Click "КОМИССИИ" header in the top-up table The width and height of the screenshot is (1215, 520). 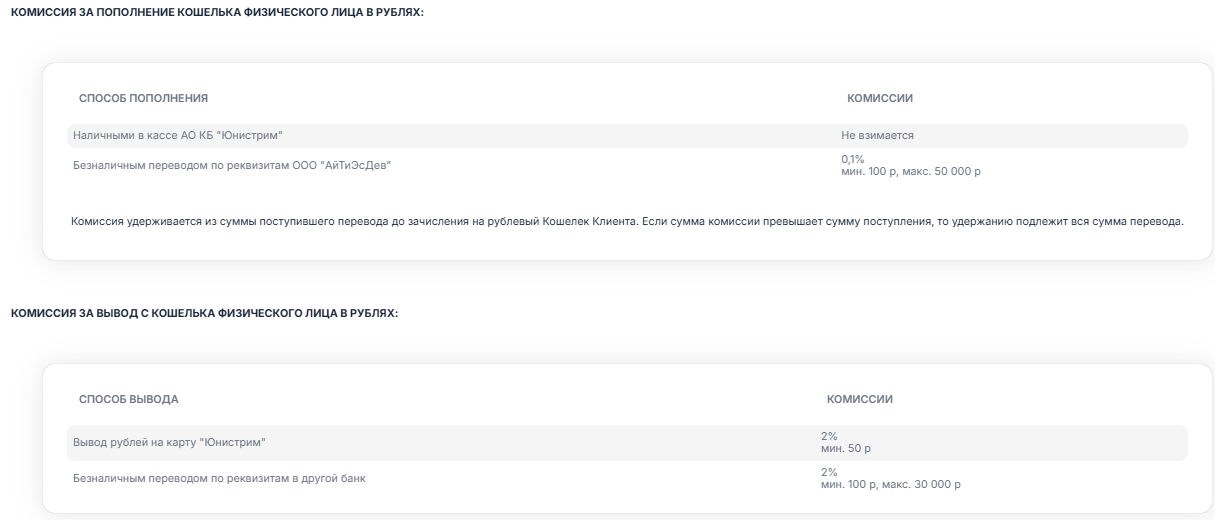880,98
